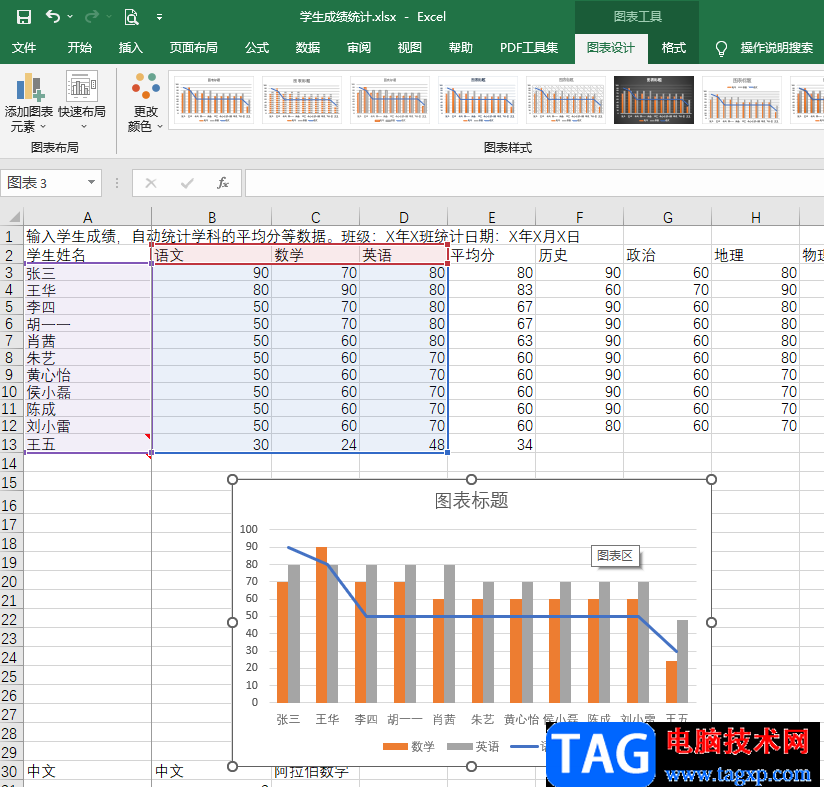The height and width of the screenshot is (787, 824).
Task: Click the 平均分 header cell
Action: click(492, 255)
